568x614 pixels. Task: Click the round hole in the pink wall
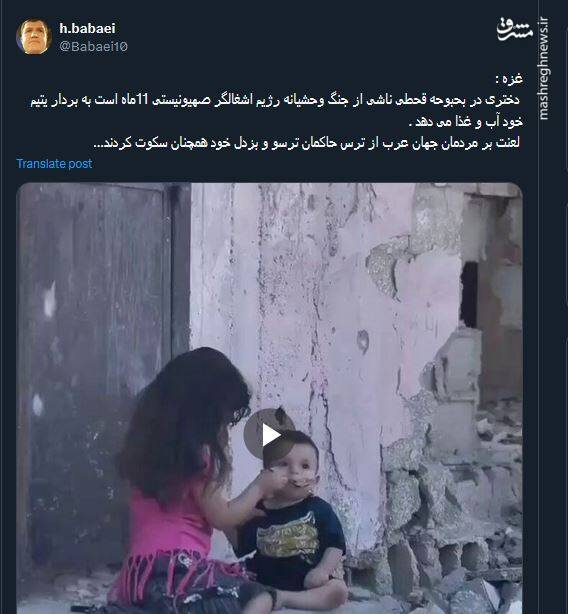tap(363, 341)
